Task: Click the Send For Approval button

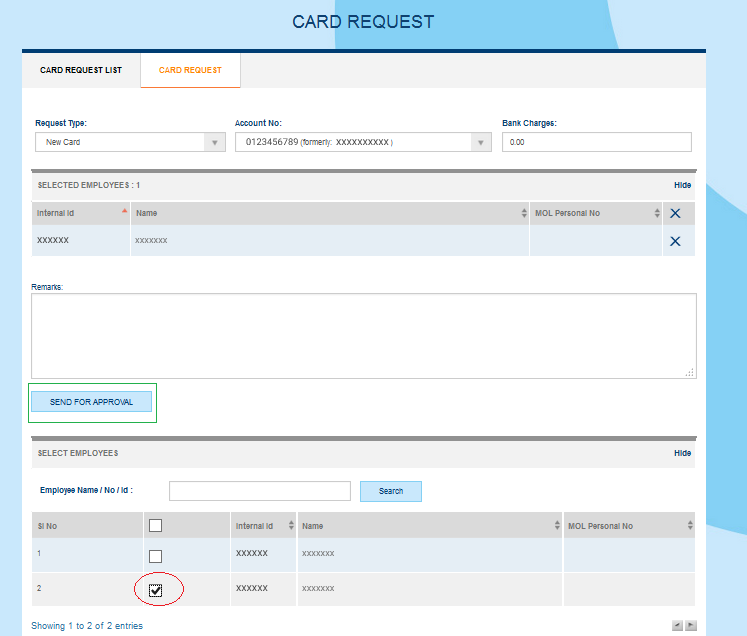Action: point(91,402)
